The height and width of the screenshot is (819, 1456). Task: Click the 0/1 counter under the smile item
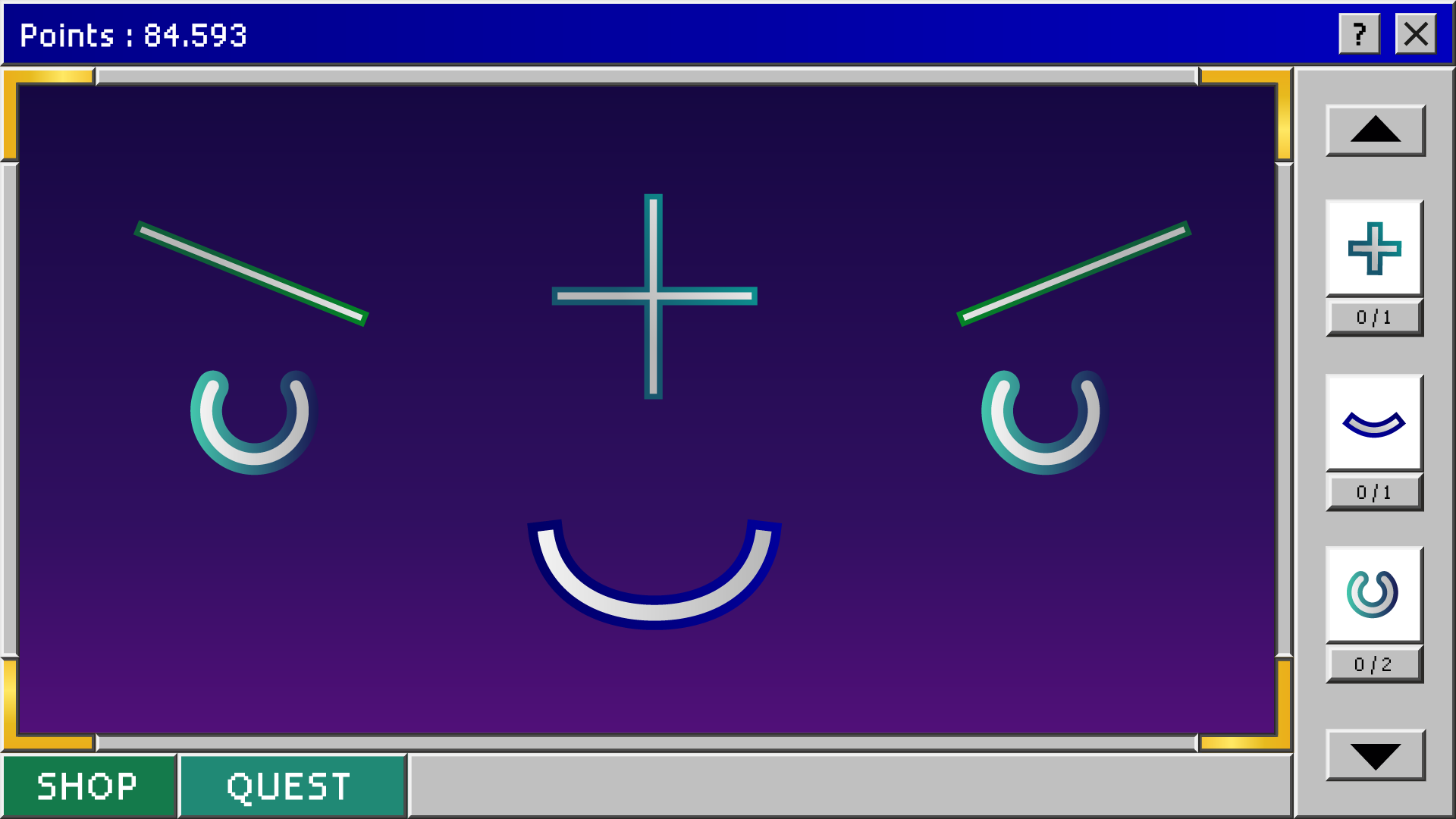click(1374, 491)
